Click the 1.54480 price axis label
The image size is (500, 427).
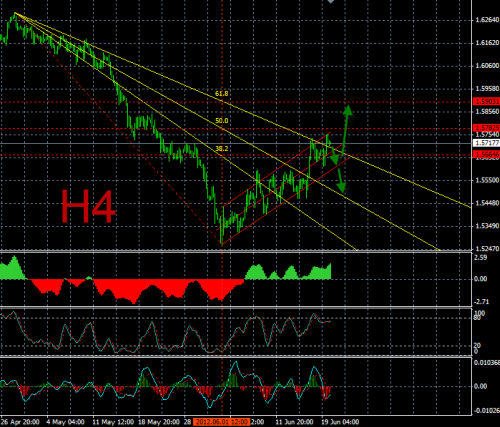point(487,203)
